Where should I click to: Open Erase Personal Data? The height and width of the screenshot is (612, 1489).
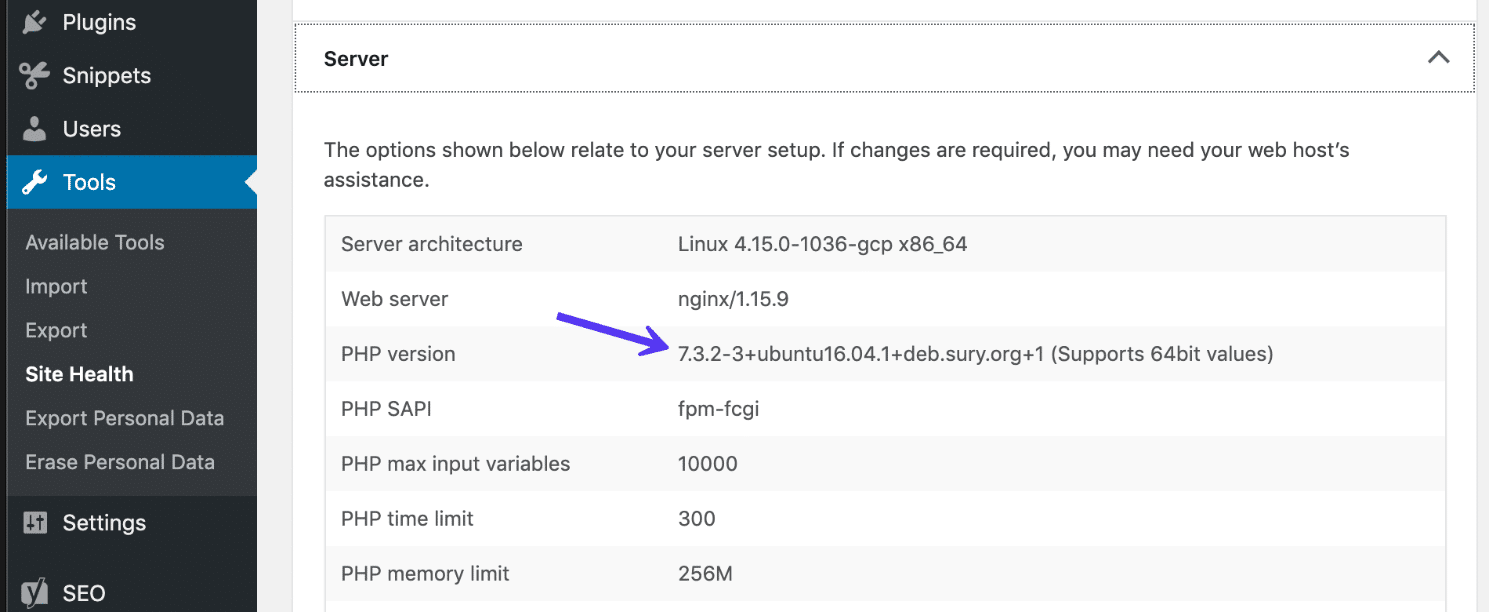(120, 462)
